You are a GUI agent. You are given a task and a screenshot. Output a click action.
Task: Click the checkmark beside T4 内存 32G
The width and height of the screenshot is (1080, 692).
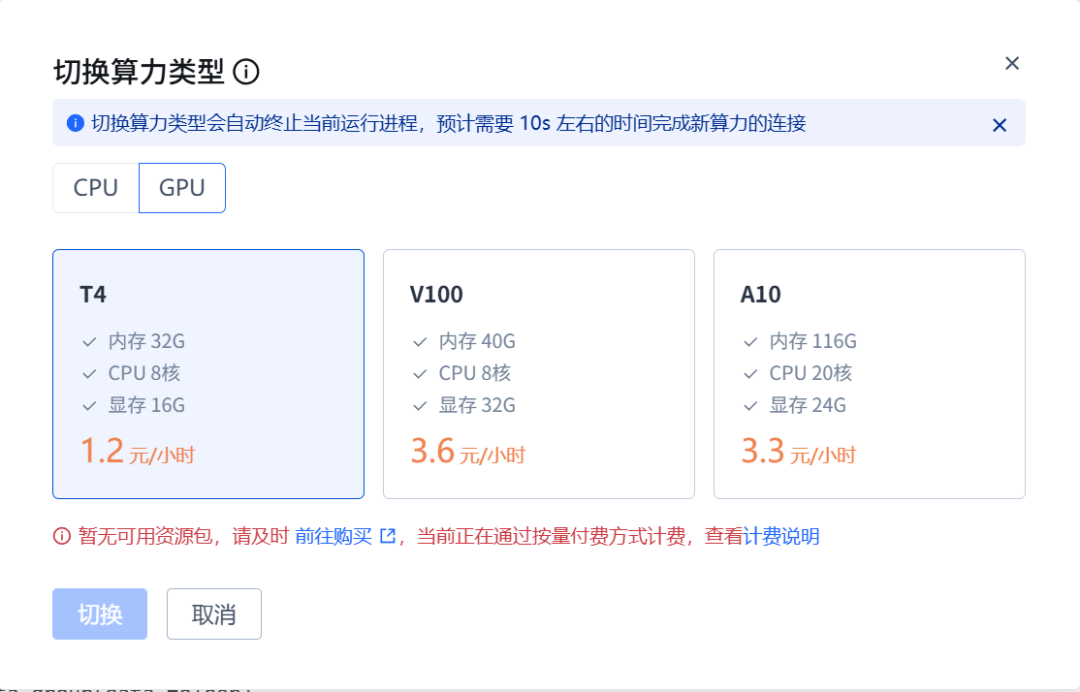tap(89, 342)
